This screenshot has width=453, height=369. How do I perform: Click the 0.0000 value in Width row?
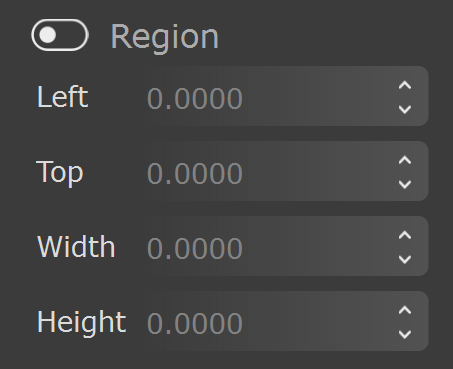pos(195,248)
